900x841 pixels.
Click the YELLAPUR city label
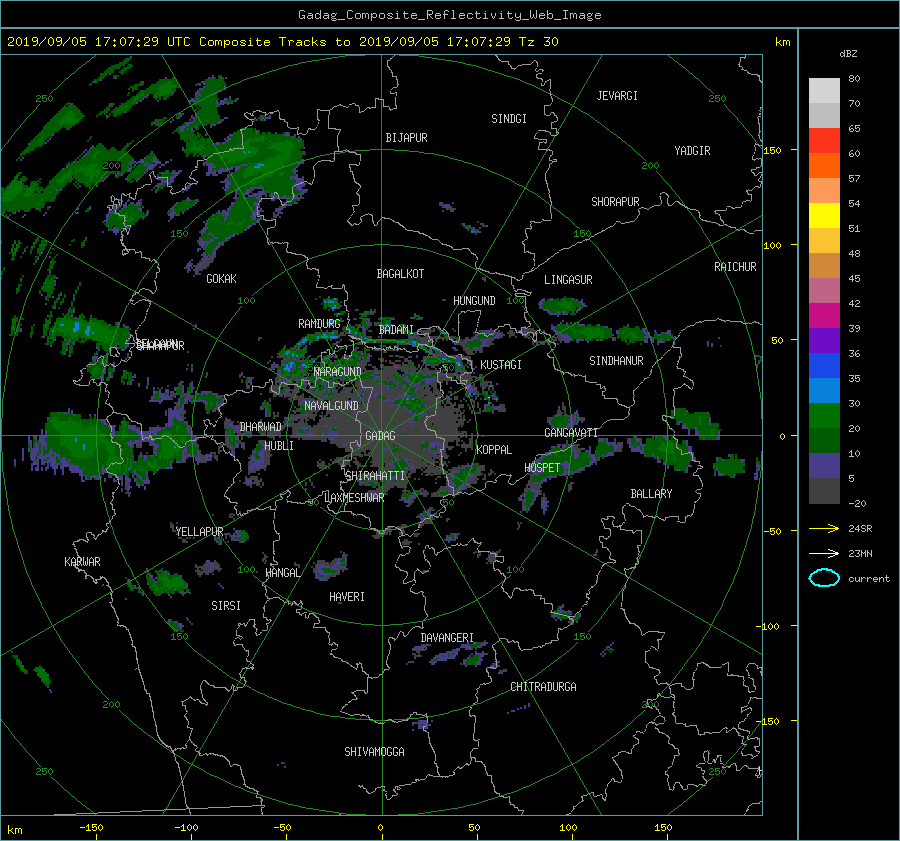pyautogui.click(x=199, y=532)
